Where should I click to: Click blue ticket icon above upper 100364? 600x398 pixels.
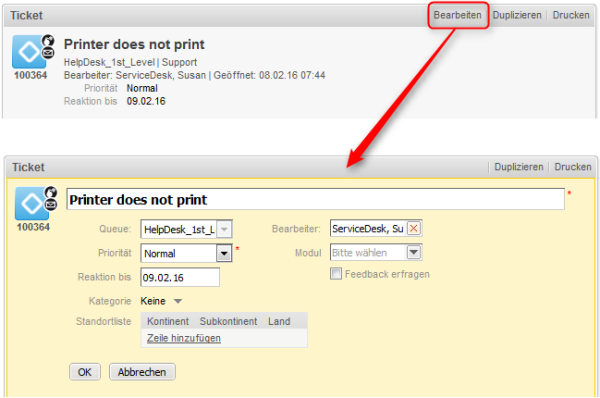29,52
